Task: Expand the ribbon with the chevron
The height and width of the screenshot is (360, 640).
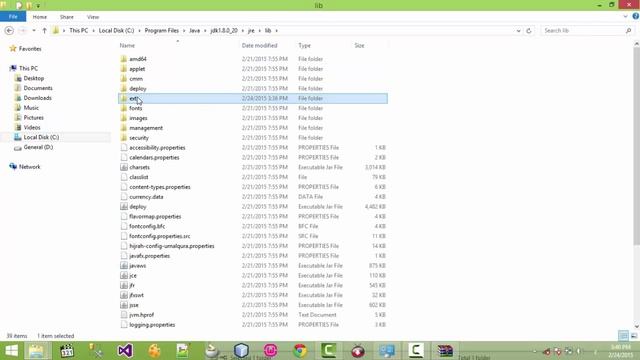Action: pos(625,17)
